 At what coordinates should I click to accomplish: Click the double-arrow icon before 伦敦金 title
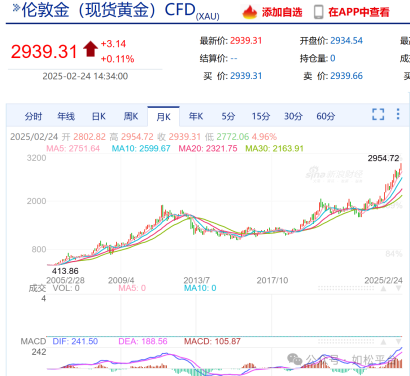(x=16, y=8)
